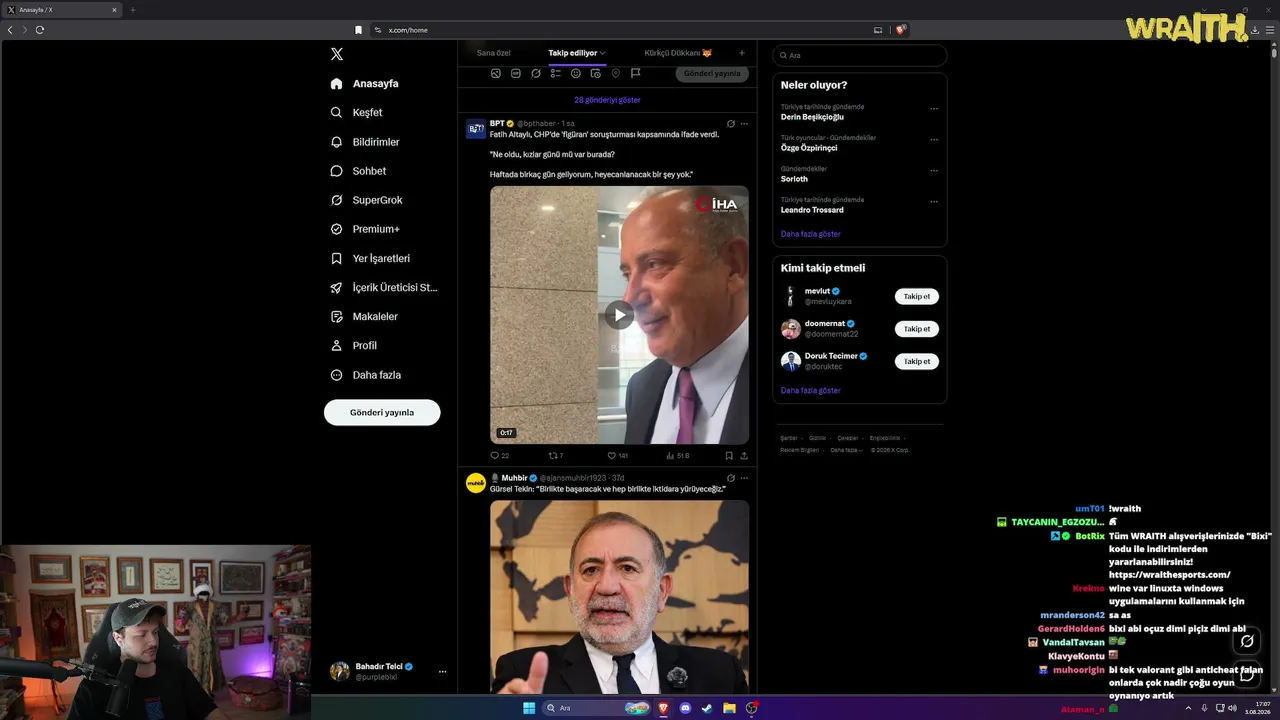
Task: Open more options for Leandro Trossard trend
Action: [934, 201]
